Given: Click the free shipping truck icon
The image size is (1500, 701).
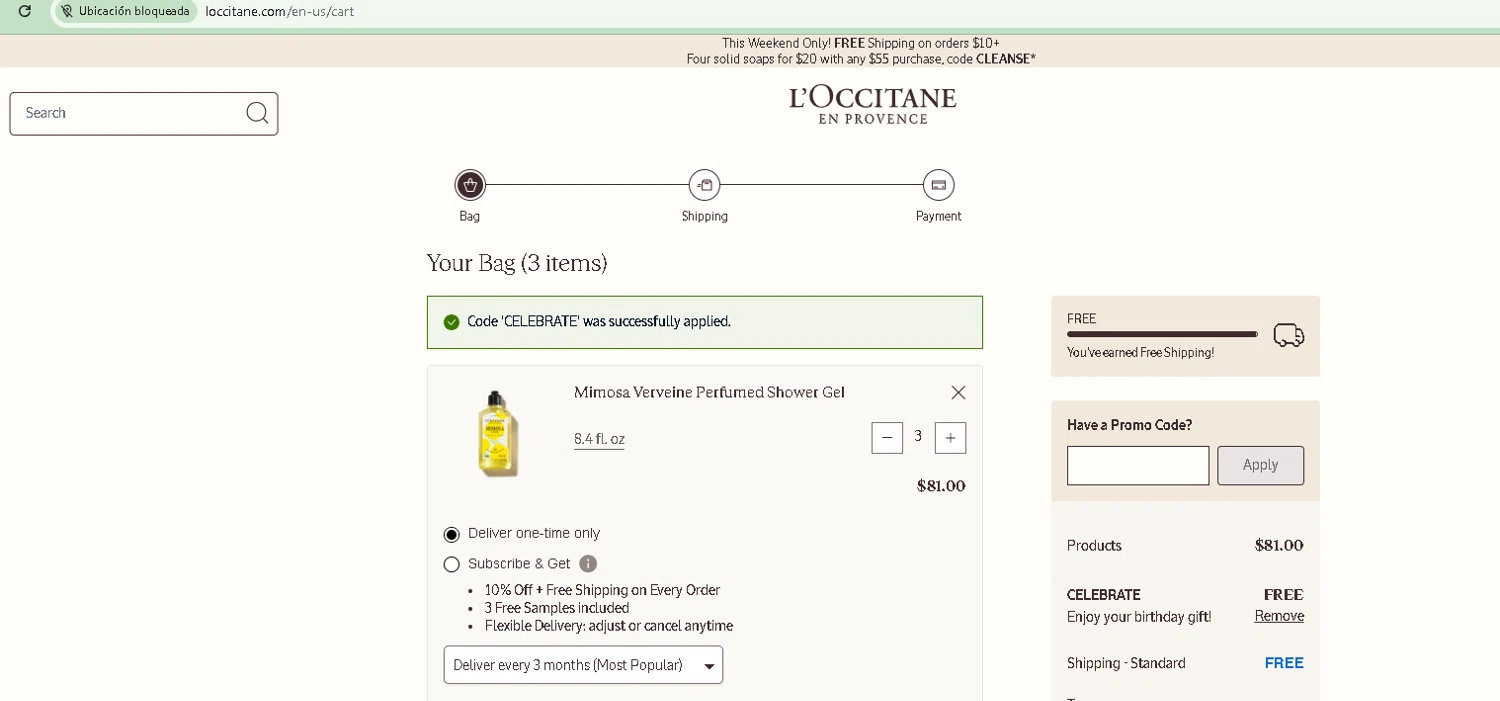Looking at the screenshot, I should tap(1288, 335).
